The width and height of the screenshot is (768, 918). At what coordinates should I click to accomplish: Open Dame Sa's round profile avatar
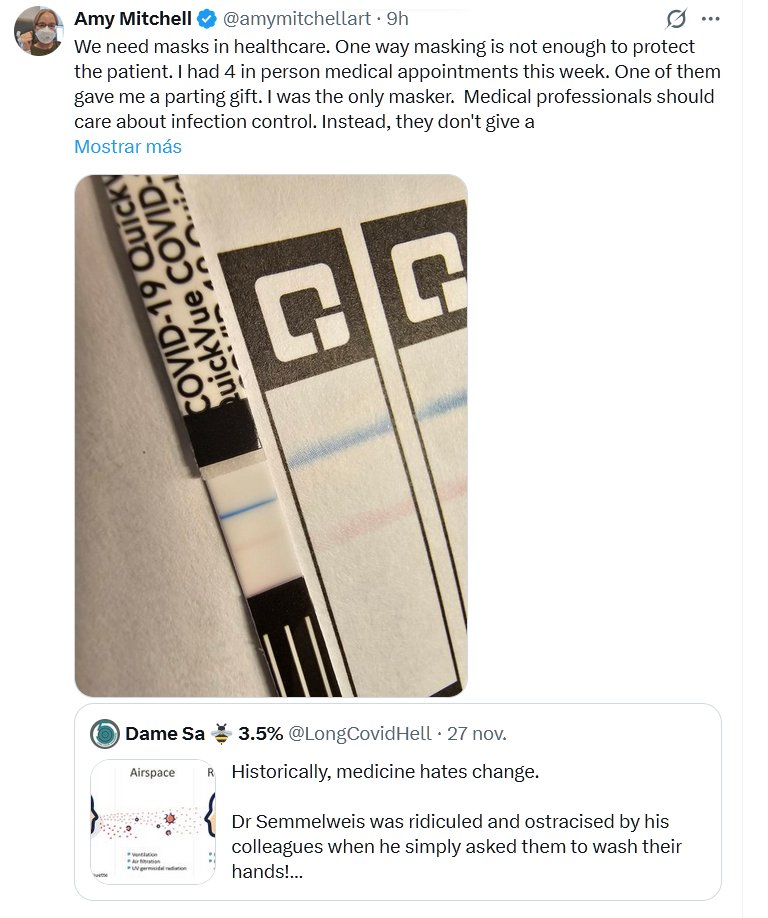point(104,734)
